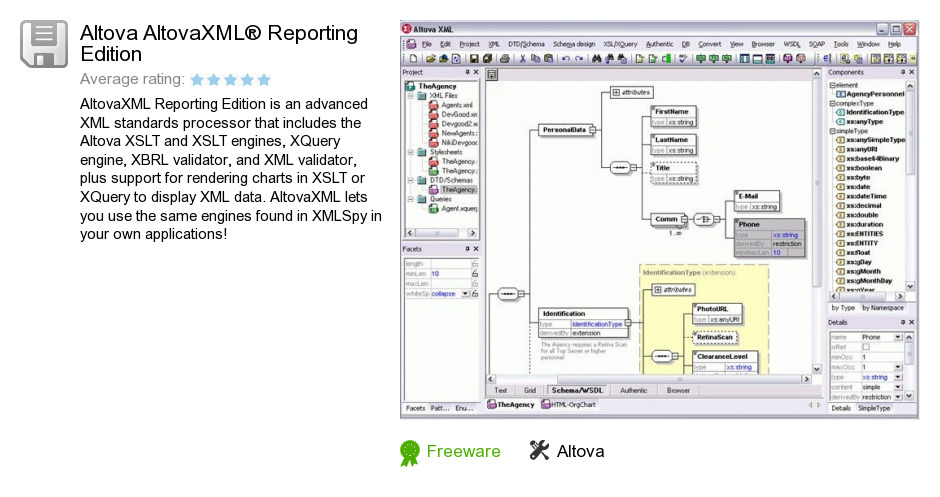Click the Paste clipboard icon
Viewport: 940px width, 497px height.
[548, 59]
